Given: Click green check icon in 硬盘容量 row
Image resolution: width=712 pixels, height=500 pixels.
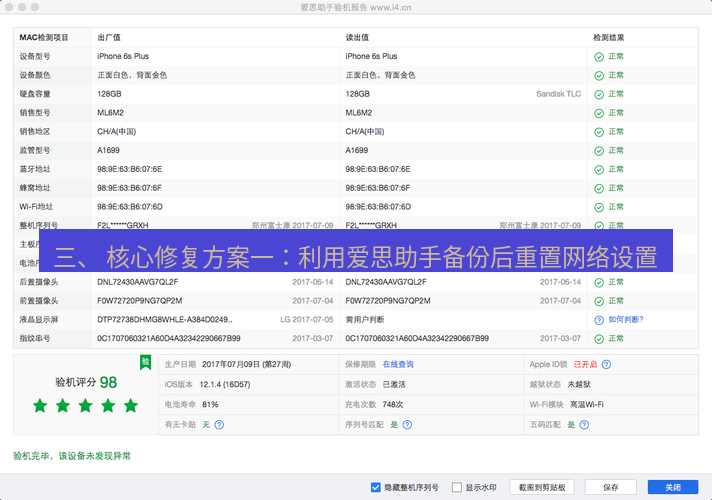Looking at the screenshot, I should (x=599, y=94).
